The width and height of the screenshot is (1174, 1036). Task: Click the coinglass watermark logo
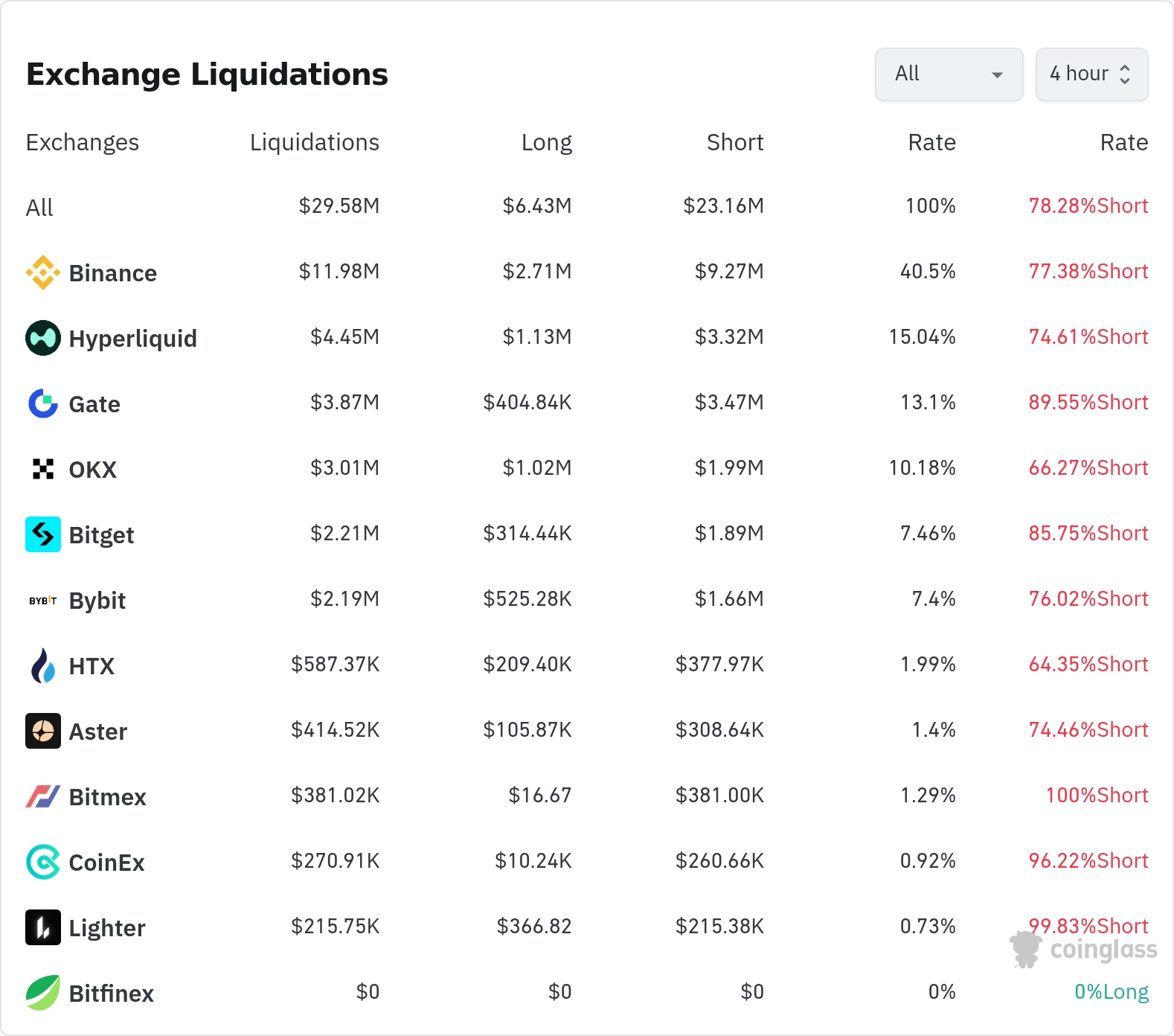pyautogui.click(x=1083, y=950)
